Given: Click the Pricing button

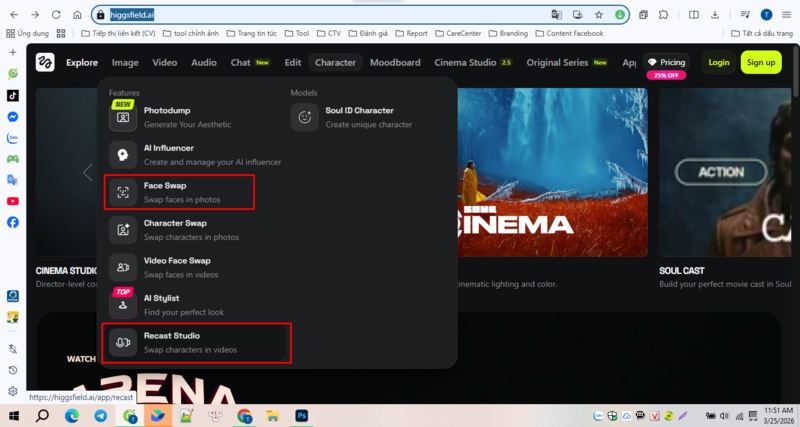Looking at the screenshot, I should point(666,62).
